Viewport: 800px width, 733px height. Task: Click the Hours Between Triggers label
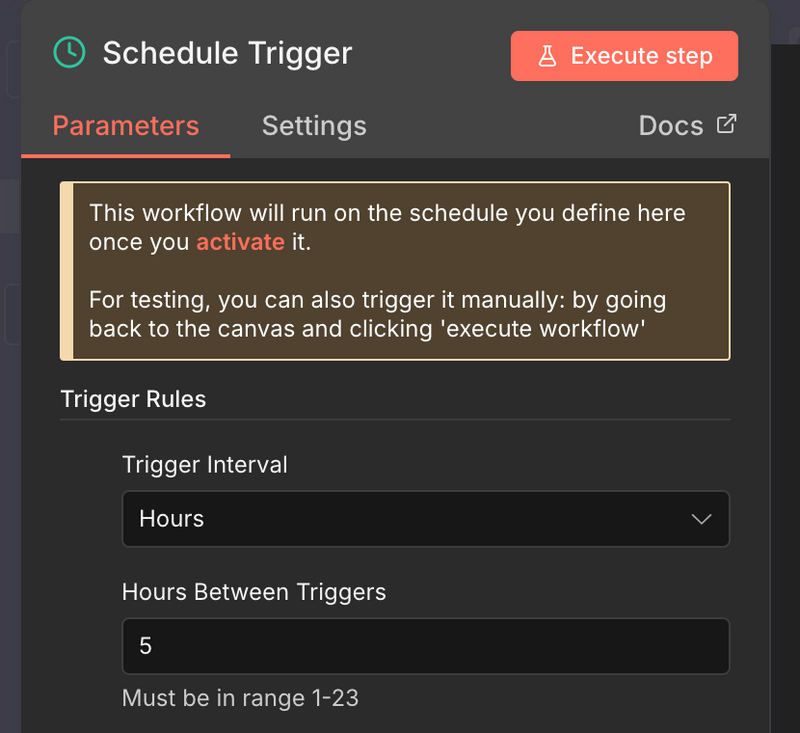pyautogui.click(x=254, y=591)
